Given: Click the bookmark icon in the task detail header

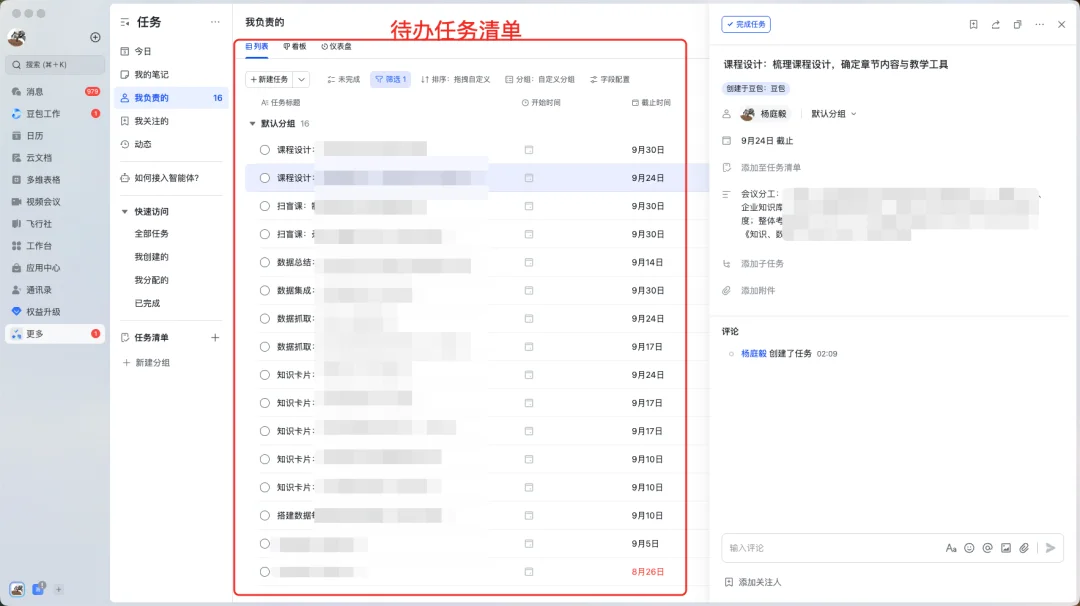Looking at the screenshot, I should point(973,24).
